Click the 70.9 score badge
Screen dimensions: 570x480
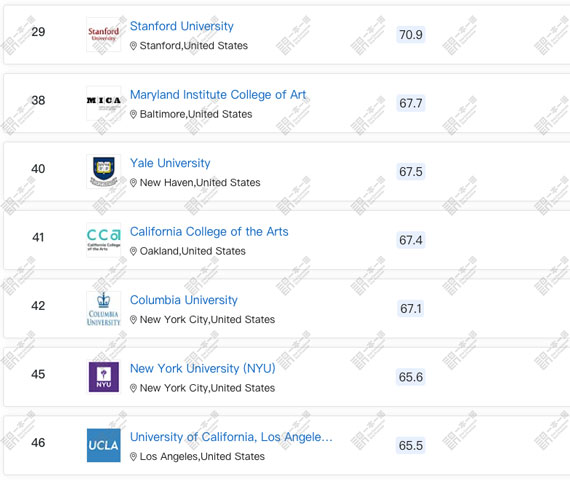(x=410, y=35)
